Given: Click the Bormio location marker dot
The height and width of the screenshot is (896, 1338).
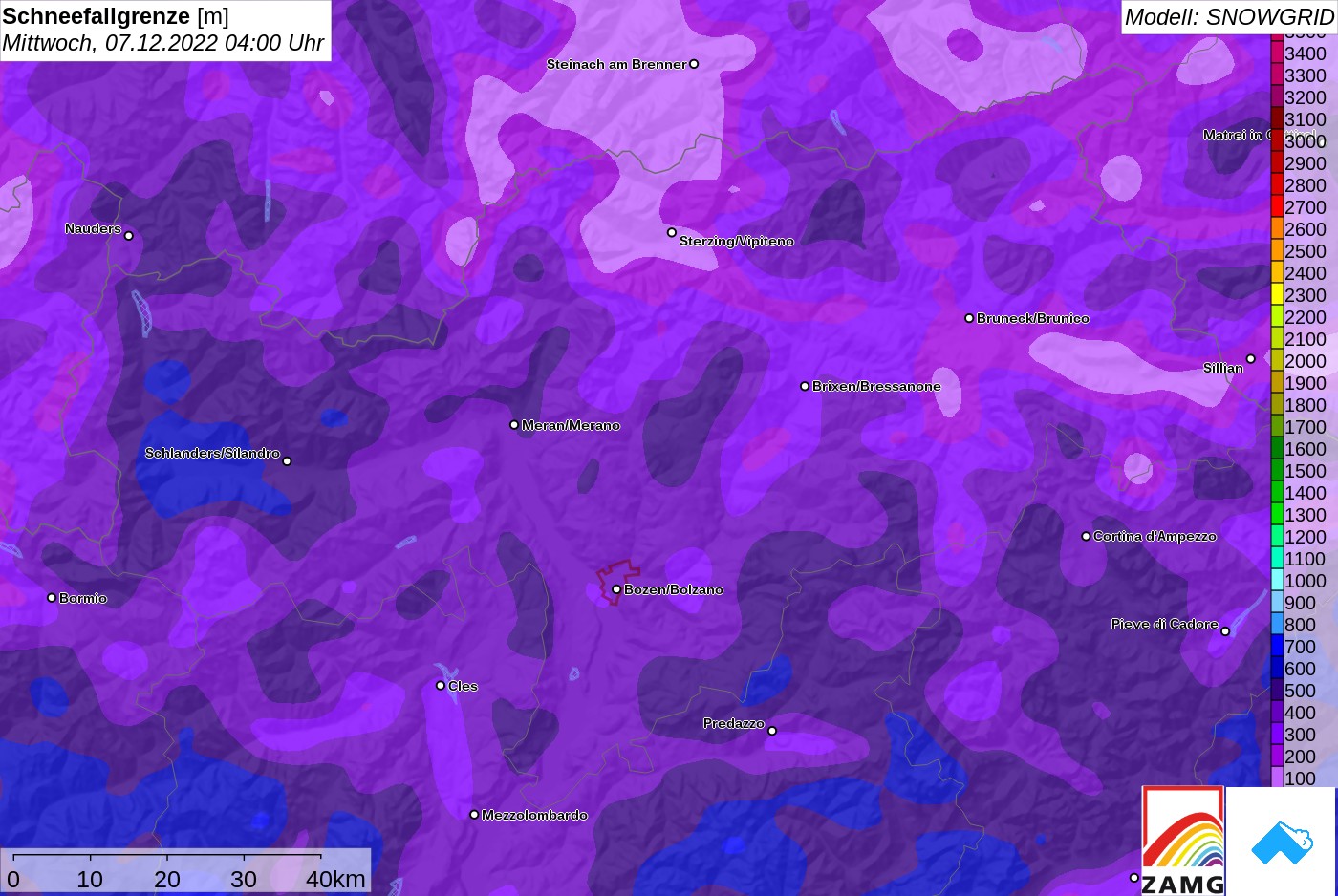Looking at the screenshot, I should click(x=52, y=598).
